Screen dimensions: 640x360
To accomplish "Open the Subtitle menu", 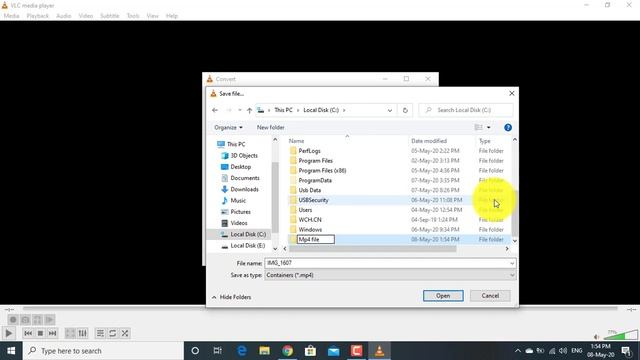I will click(x=110, y=16).
